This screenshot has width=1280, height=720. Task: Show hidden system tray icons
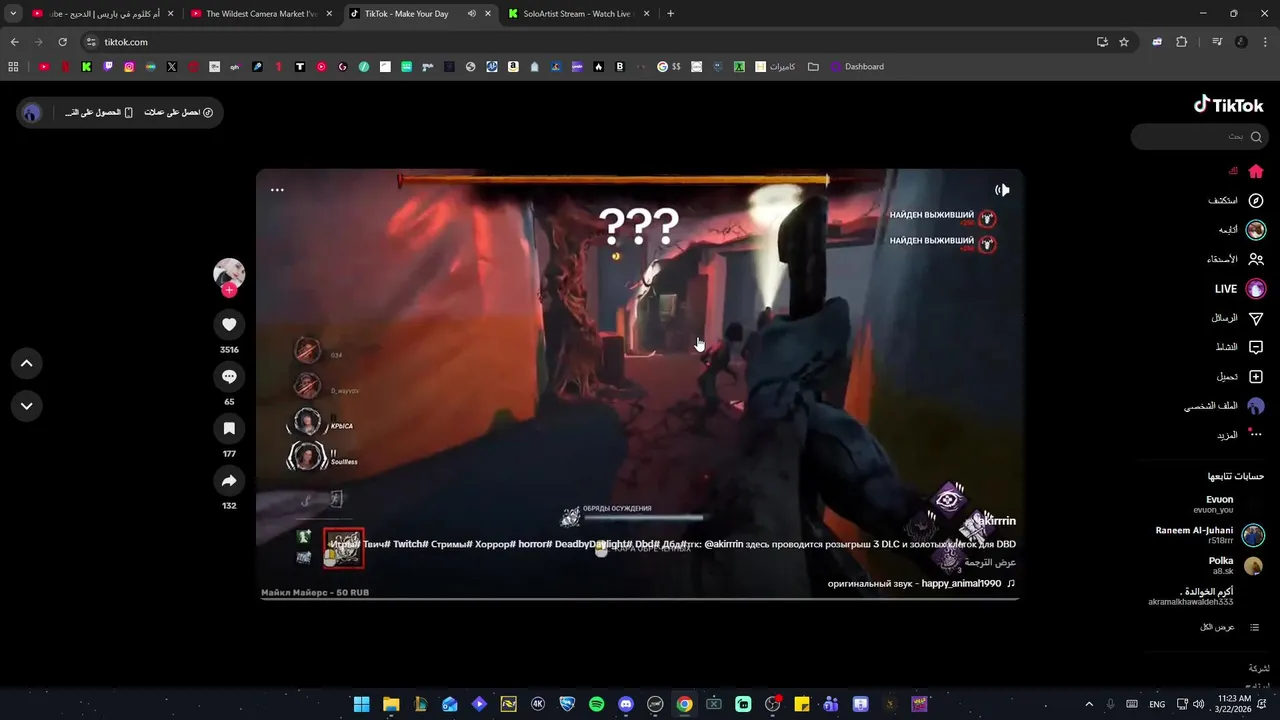1089,704
